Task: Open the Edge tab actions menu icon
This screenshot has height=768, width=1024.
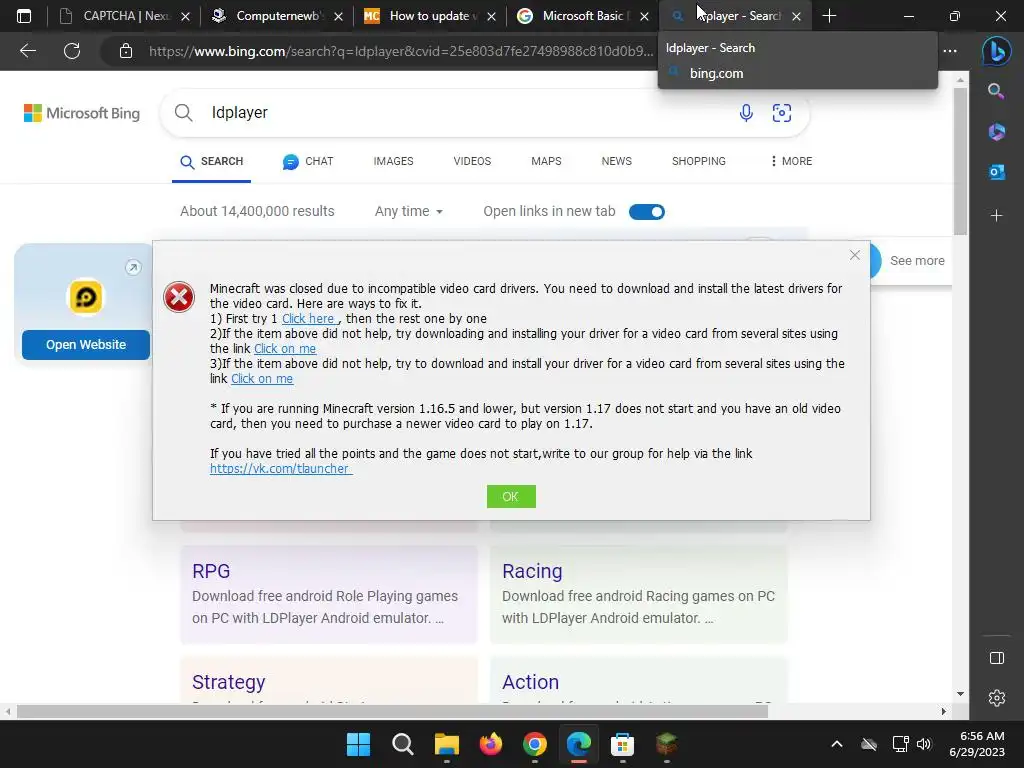Action: coord(24,16)
